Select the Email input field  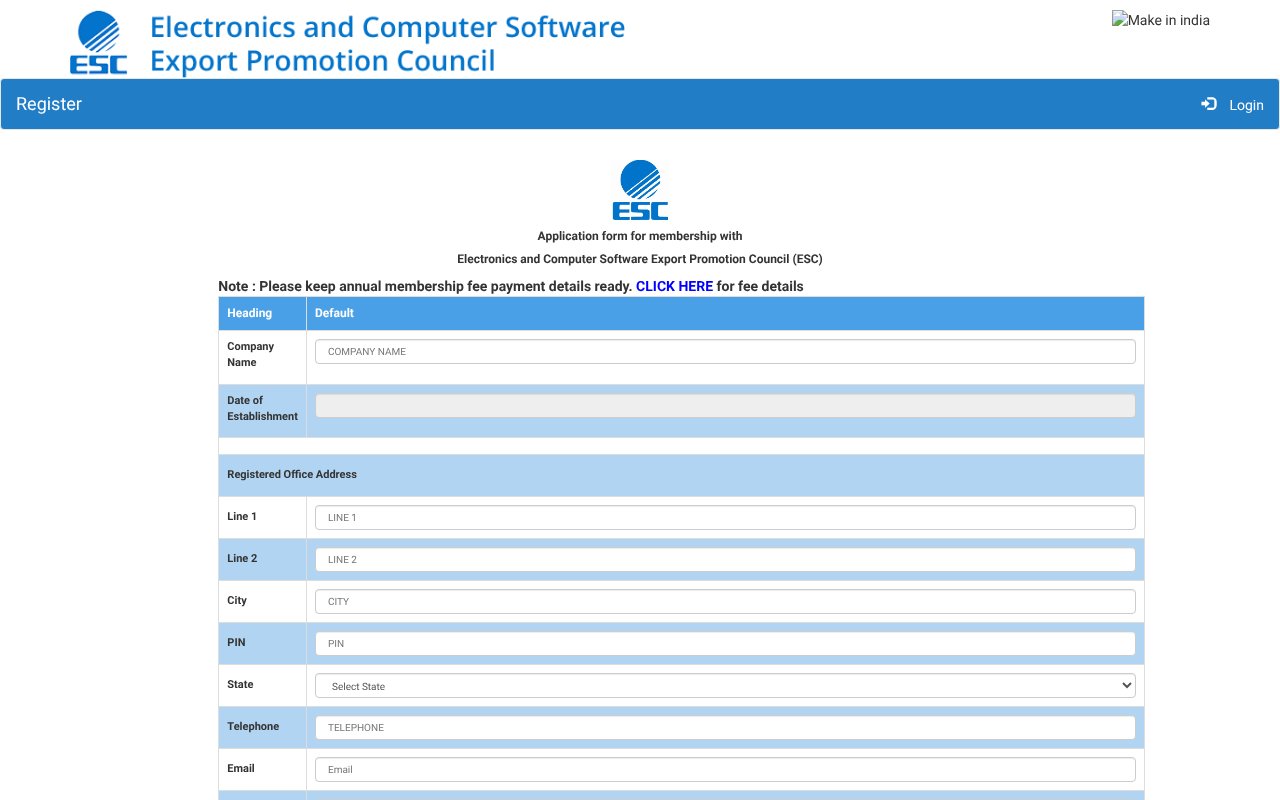click(725, 769)
